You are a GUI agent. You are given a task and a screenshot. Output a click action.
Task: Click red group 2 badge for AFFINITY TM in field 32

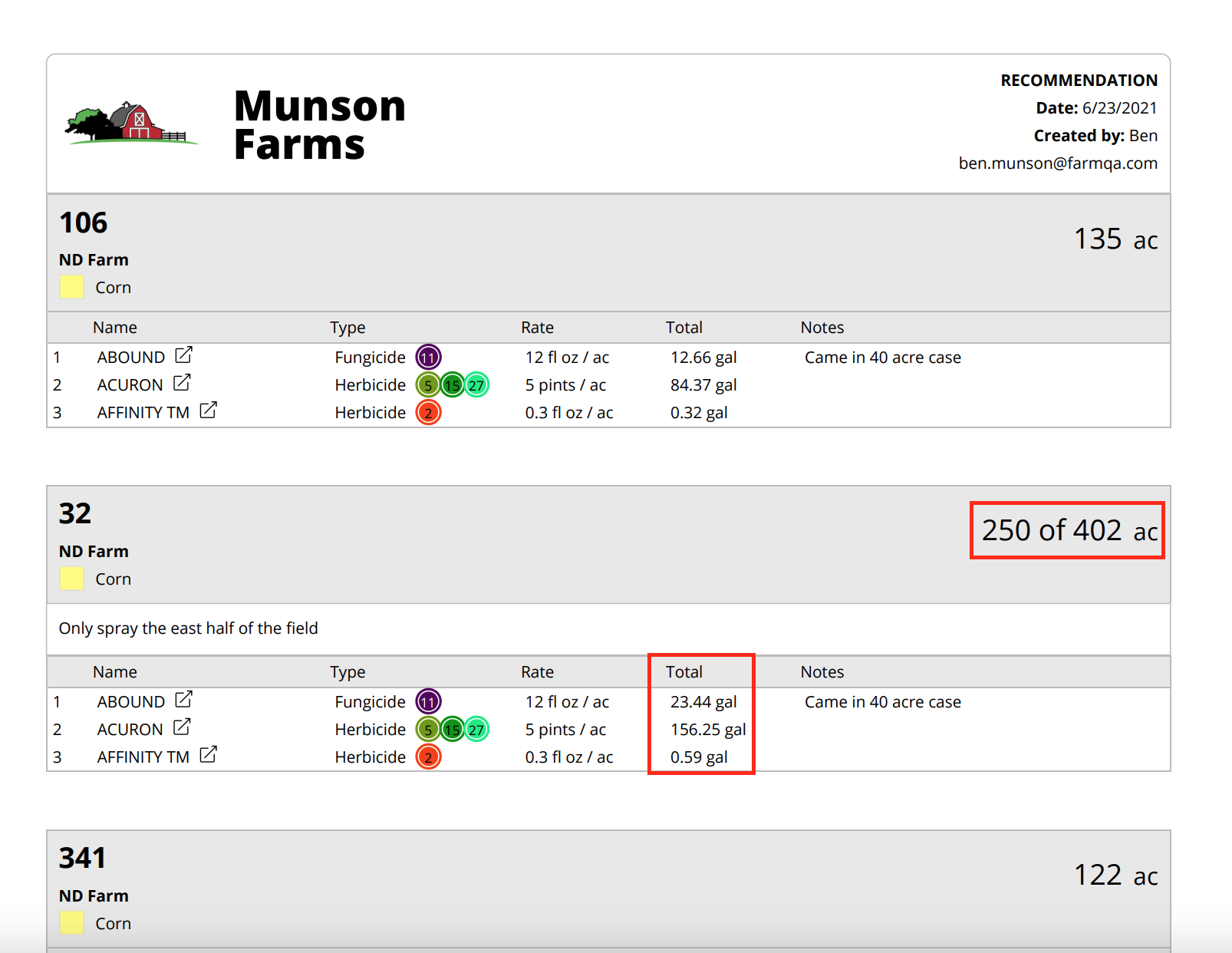click(428, 757)
